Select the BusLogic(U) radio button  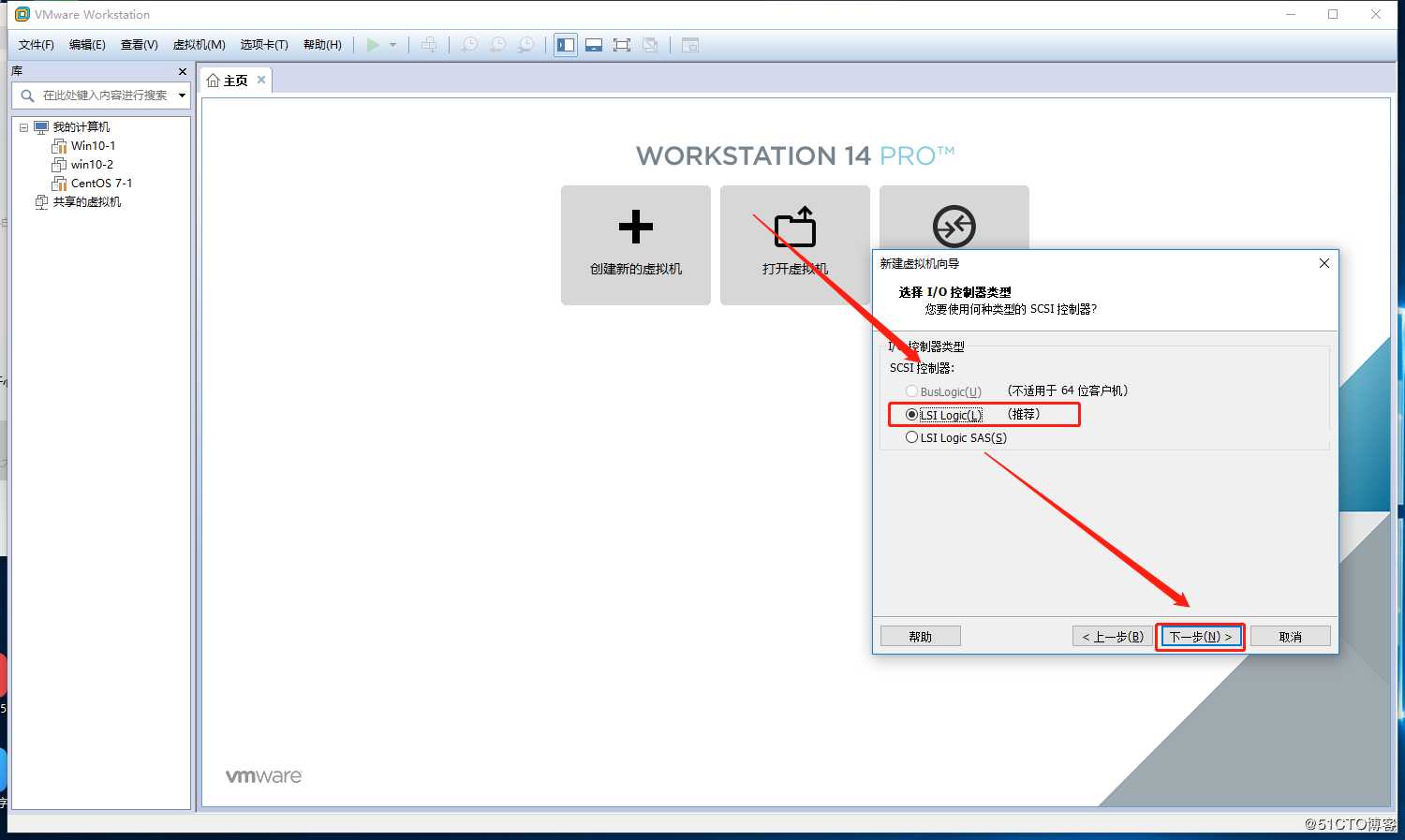[911, 391]
